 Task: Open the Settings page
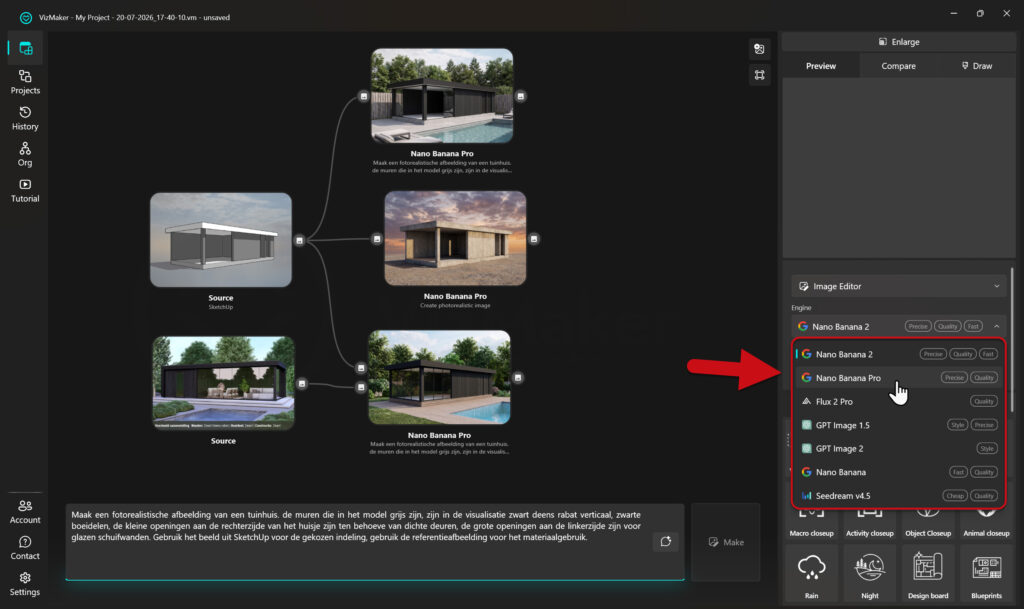click(x=25, y=584)
